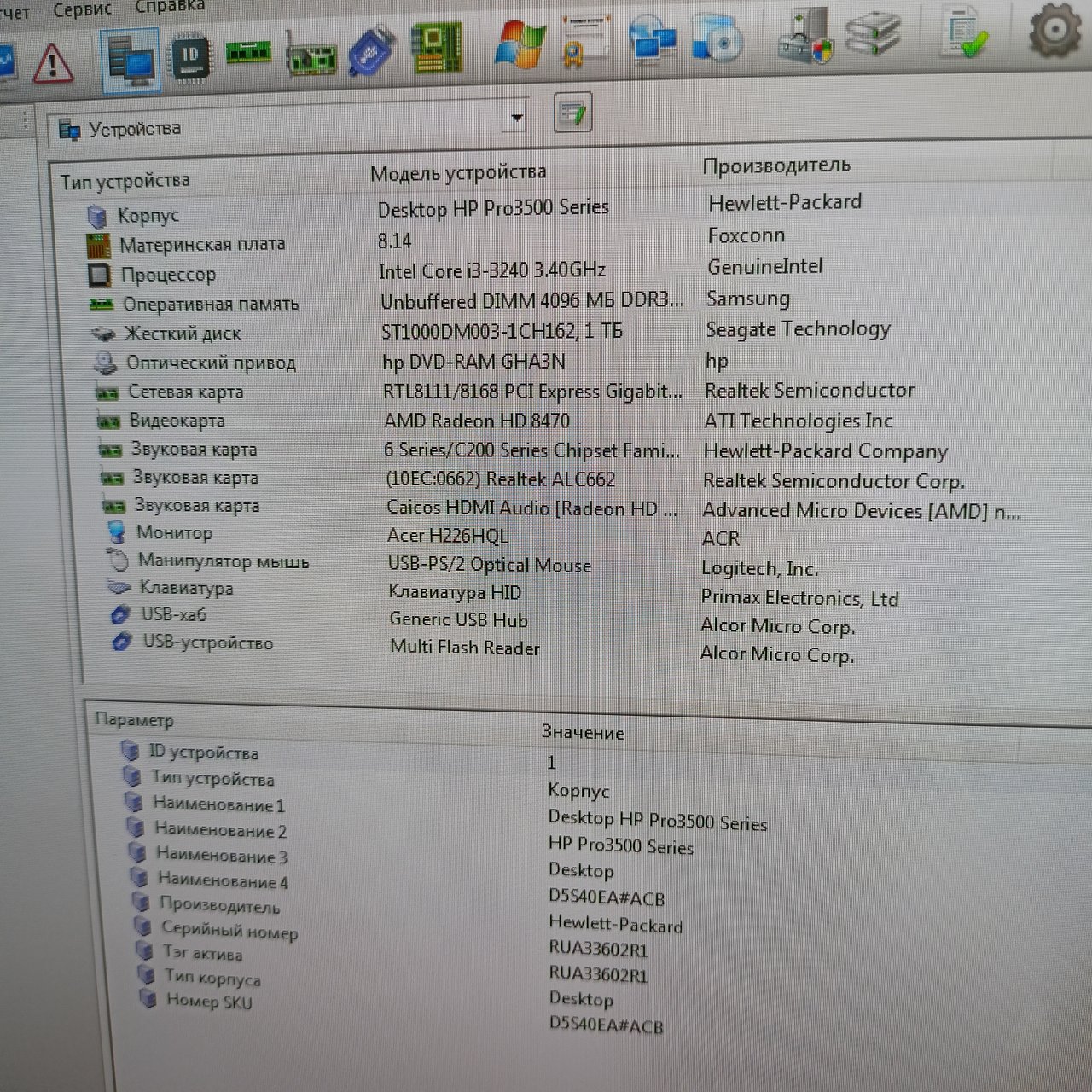The height and width of the screenshot is (1092, 1092).
Task: Open the stacked disk drives toolbar icon
Action: [873, 32]
